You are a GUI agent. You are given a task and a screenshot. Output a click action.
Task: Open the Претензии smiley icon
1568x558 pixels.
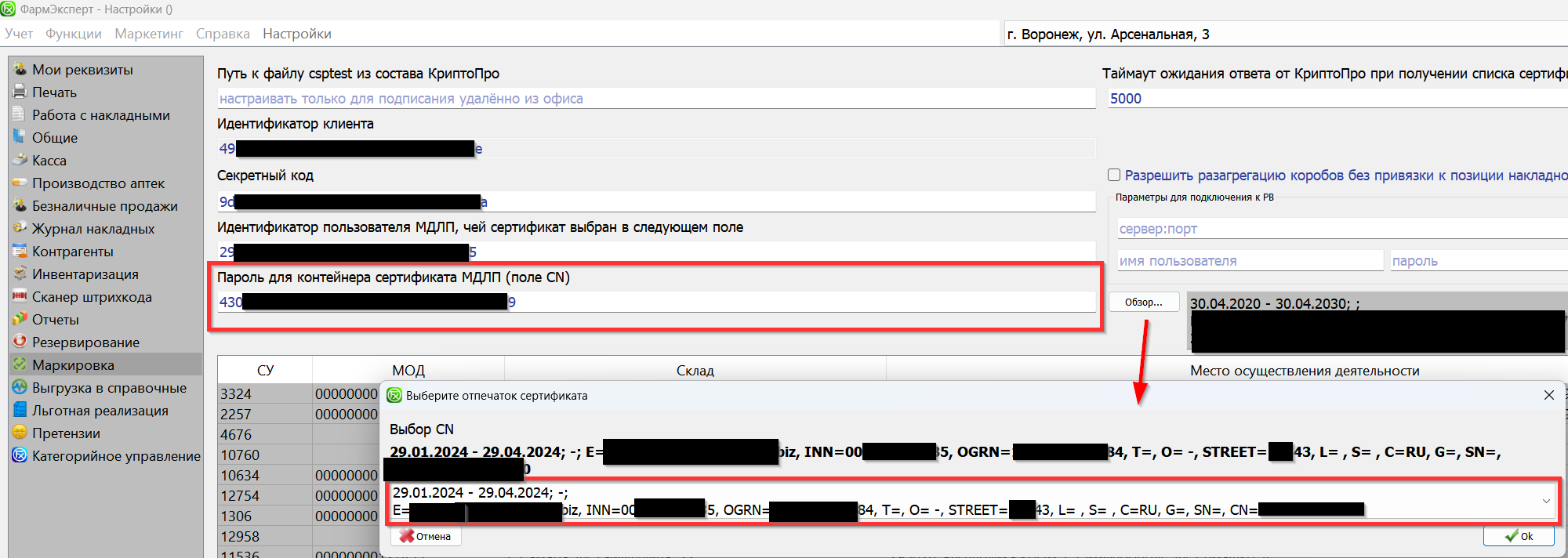click(20, 433)
